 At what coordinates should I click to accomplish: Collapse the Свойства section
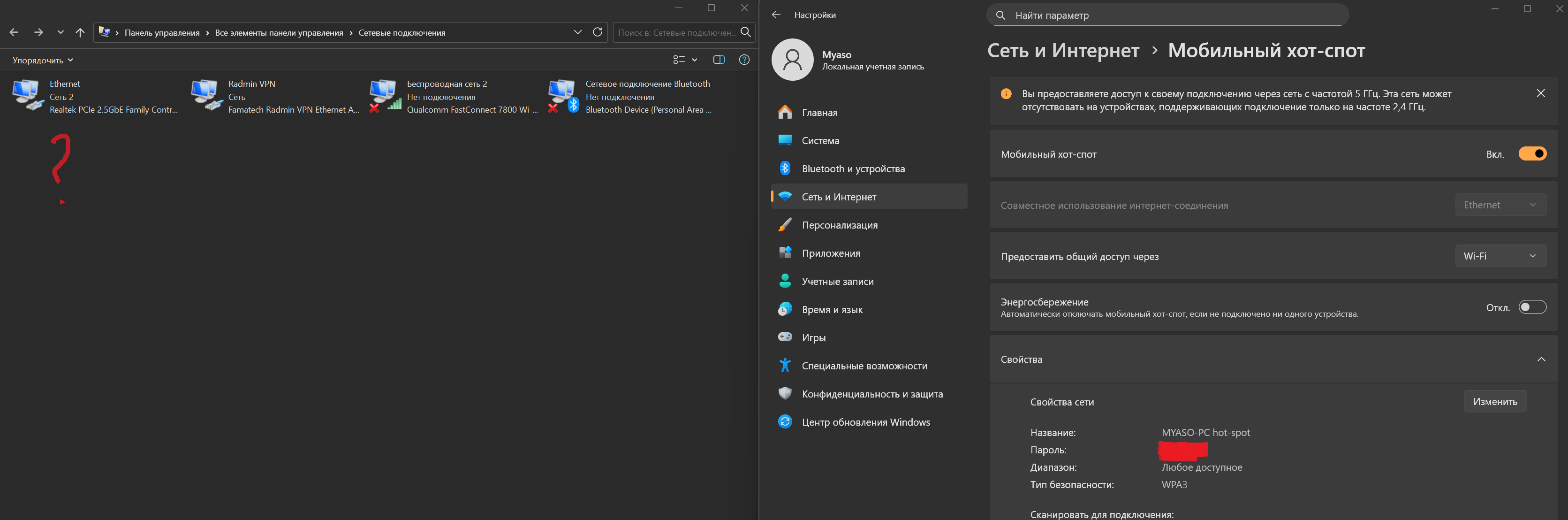1541,359
